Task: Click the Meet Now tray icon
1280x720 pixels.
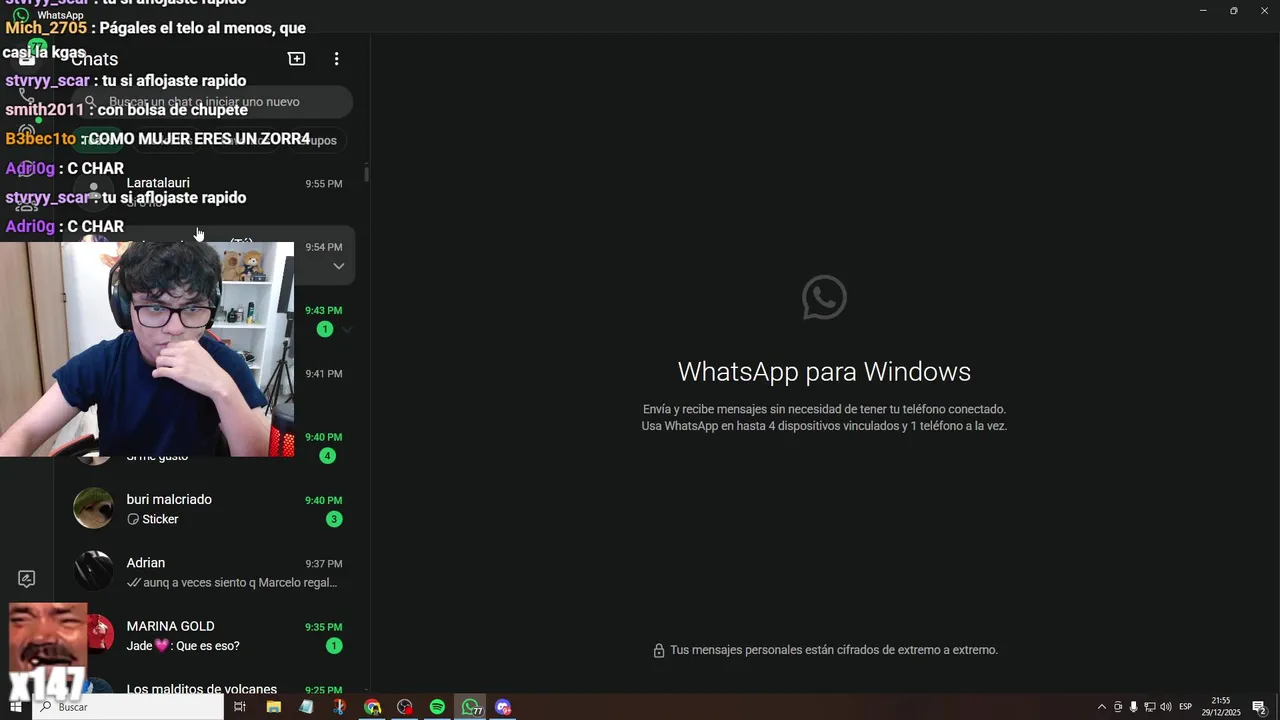Action: click(x=1118, y=707)
